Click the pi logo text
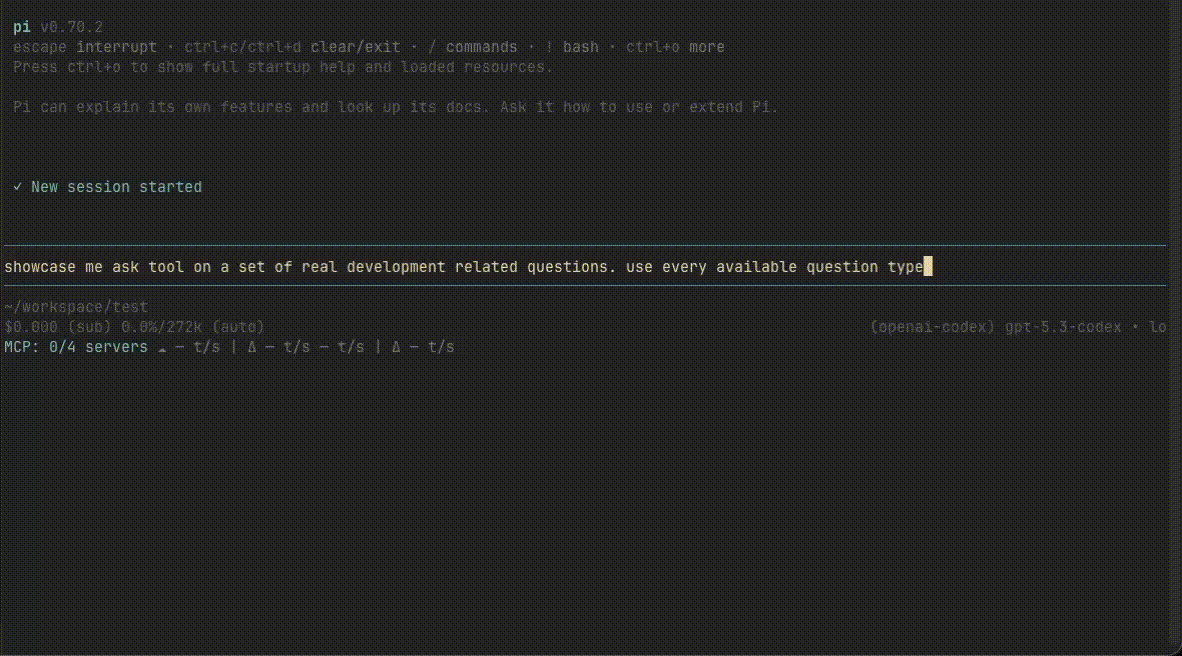 coord(22,27)
